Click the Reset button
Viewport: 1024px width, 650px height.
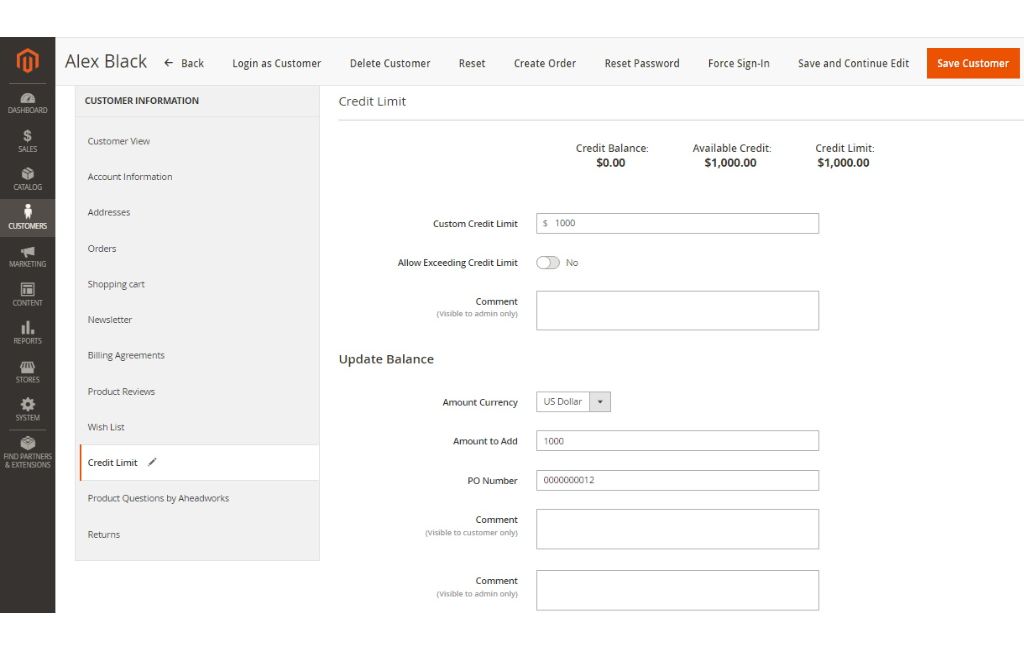(x=472, y=63)
